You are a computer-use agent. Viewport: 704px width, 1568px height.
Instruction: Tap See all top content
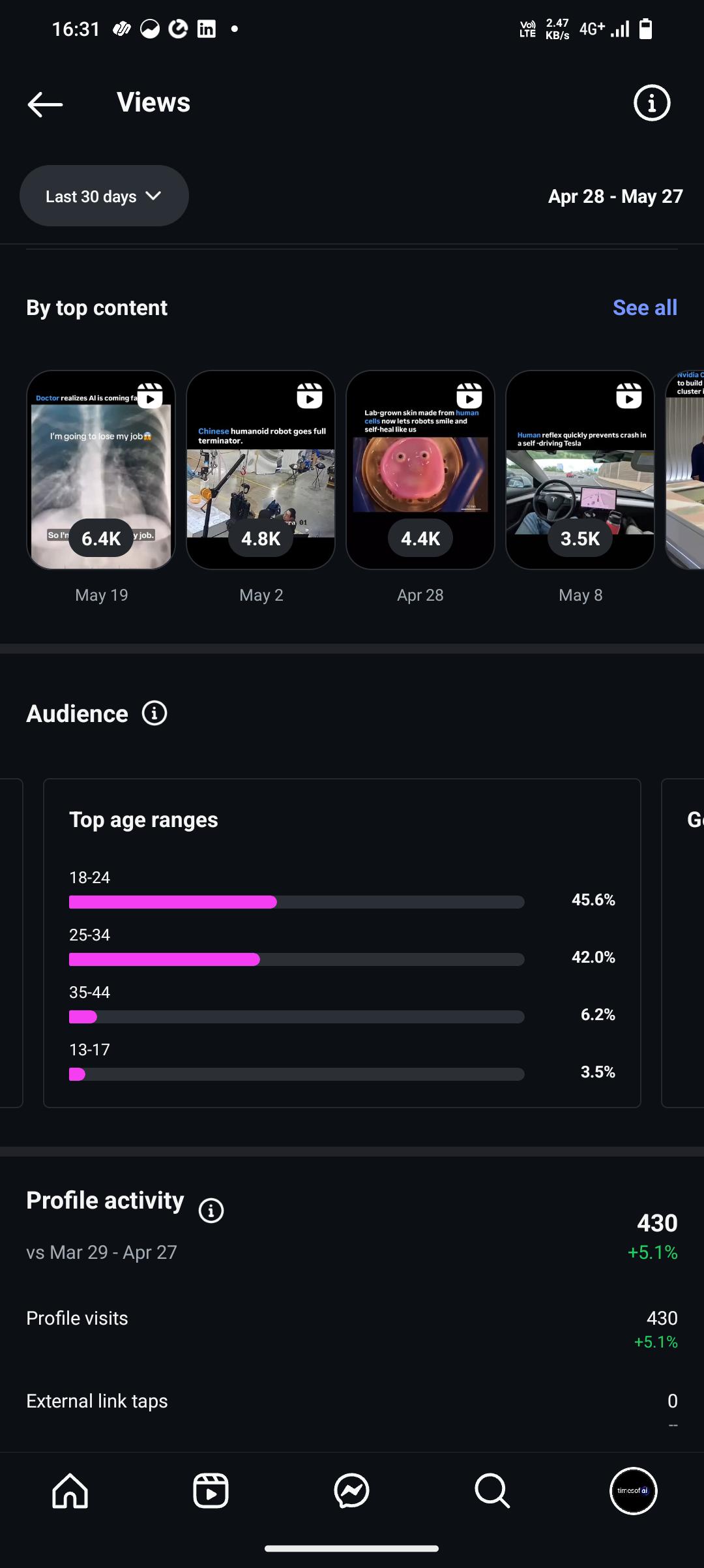click(645, 308)
